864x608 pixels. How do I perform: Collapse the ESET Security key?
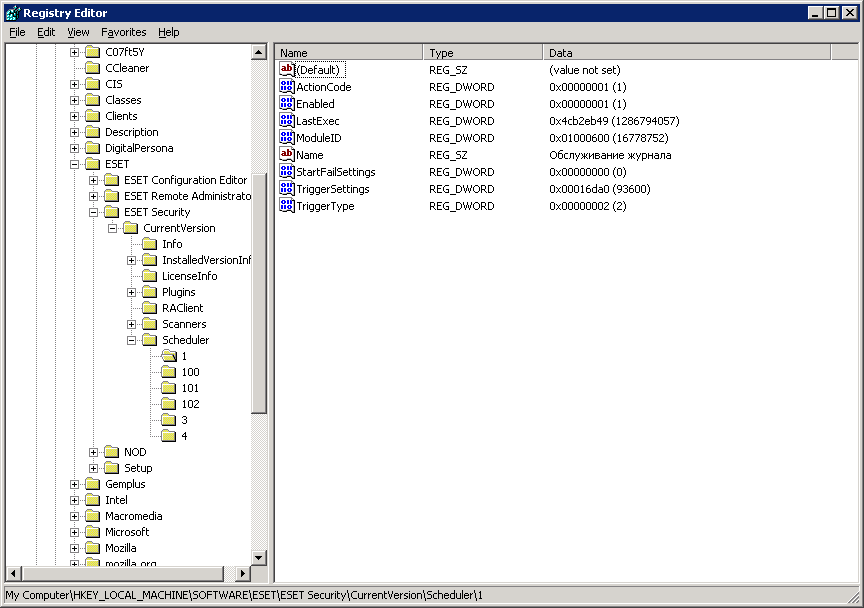(93, 212)
